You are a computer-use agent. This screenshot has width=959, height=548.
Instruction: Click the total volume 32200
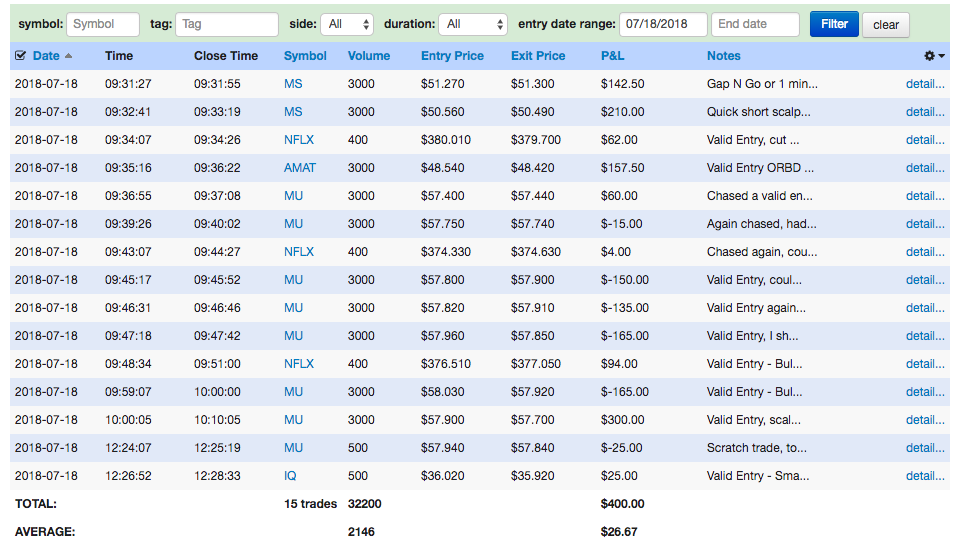365,504
